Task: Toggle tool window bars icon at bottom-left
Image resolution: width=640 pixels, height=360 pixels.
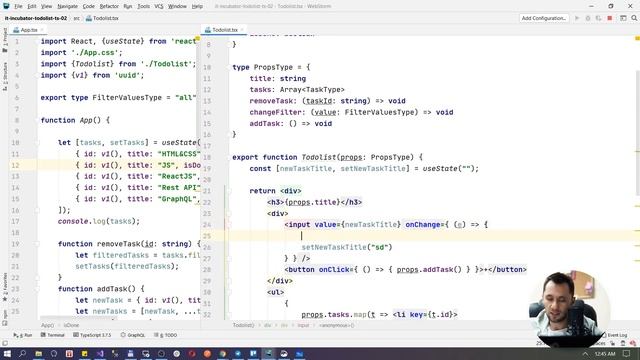Action: pos(5,343)
